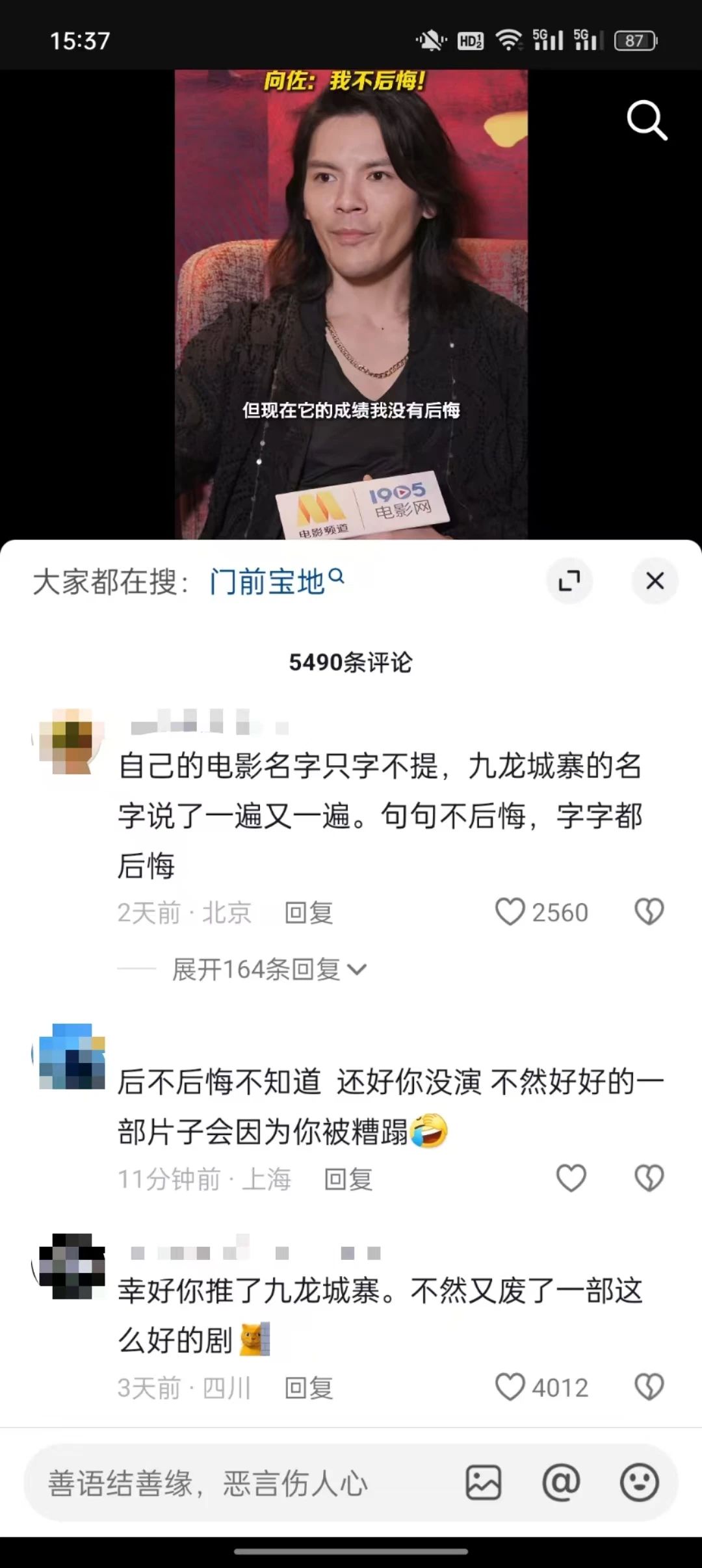Reply to the Shanghai comment

click(x=348, y=1179)
